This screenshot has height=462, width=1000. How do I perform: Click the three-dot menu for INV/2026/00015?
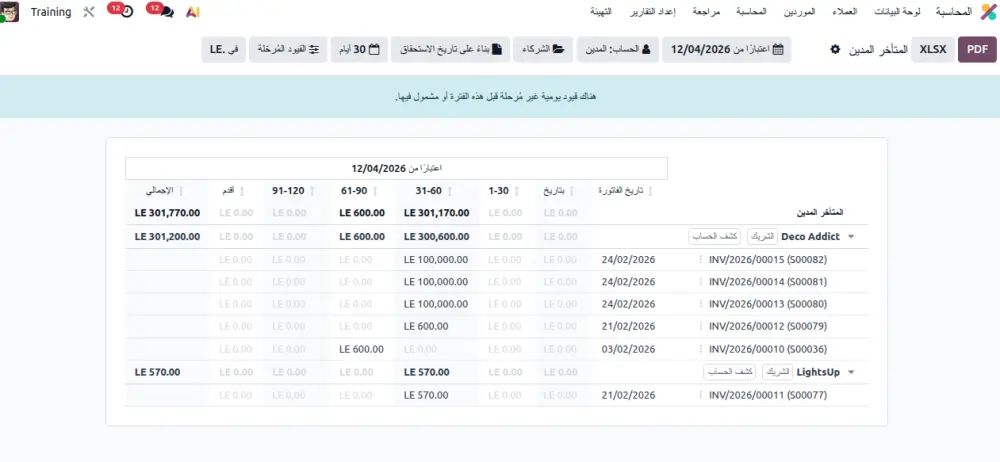click(x=700, y=260)
